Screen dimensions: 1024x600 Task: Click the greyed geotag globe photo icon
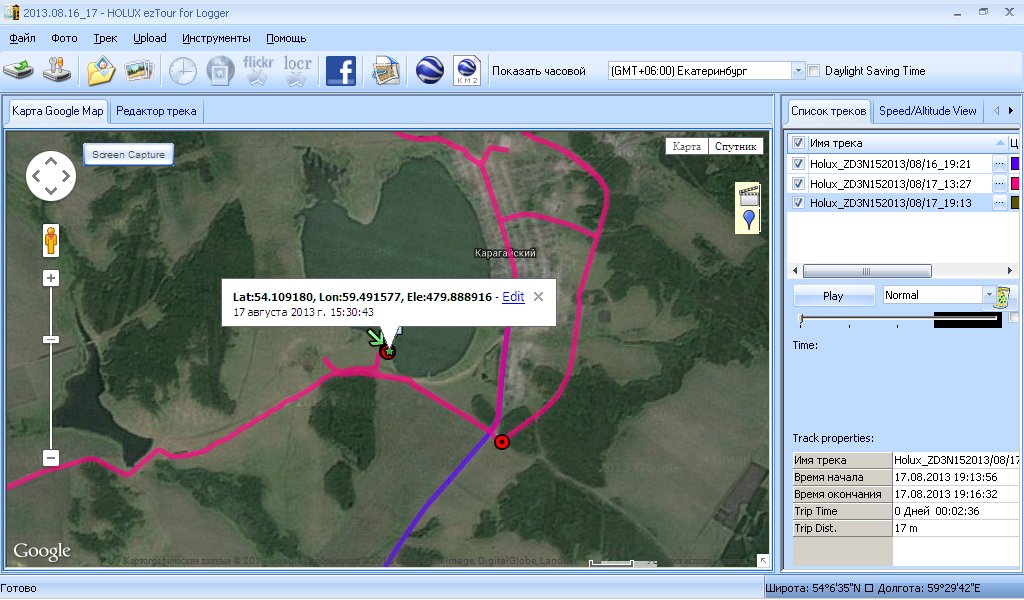221,71
